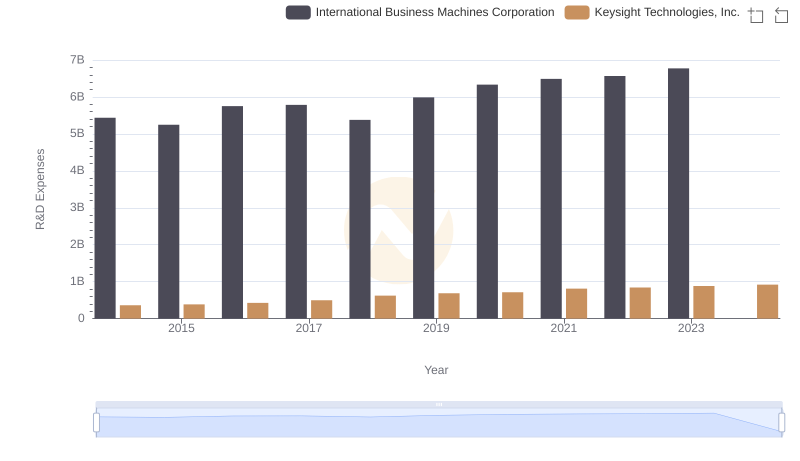Click the '2021' x-axis label
Viewport: 800px width, 461px height.
[564, 328]
